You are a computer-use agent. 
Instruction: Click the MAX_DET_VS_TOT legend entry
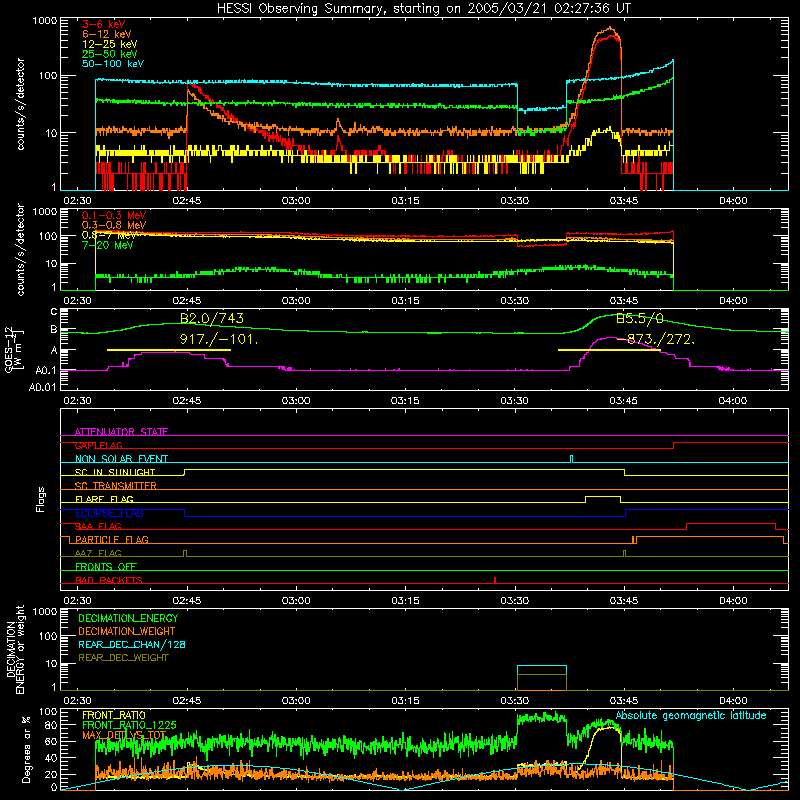pos(124,735)
